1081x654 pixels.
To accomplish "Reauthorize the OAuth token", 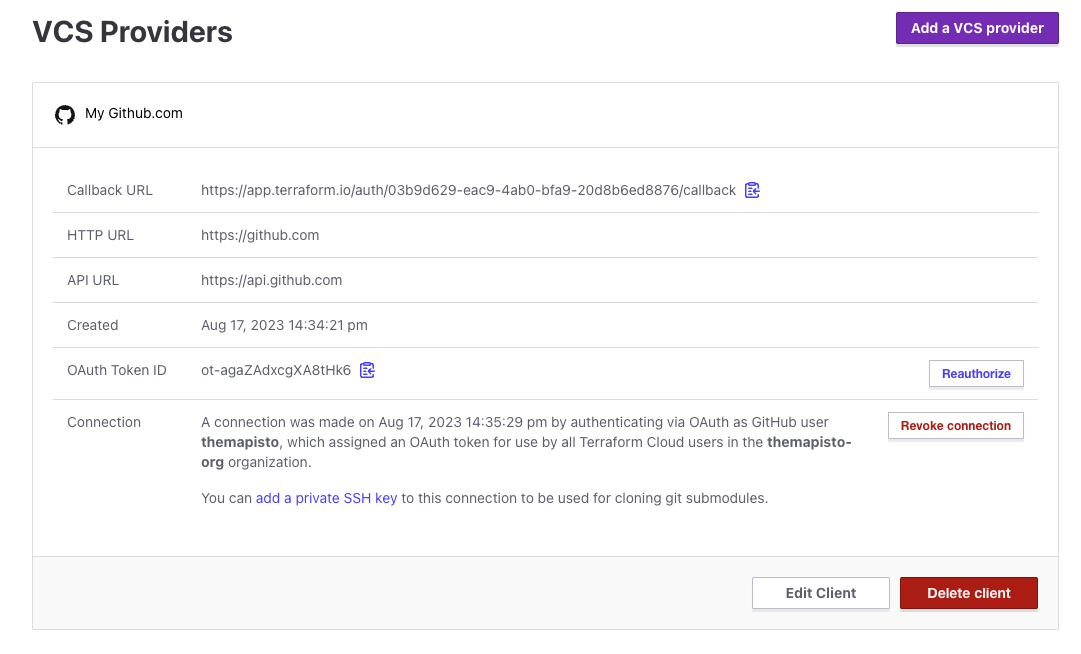I will click(x=976, y=374).
